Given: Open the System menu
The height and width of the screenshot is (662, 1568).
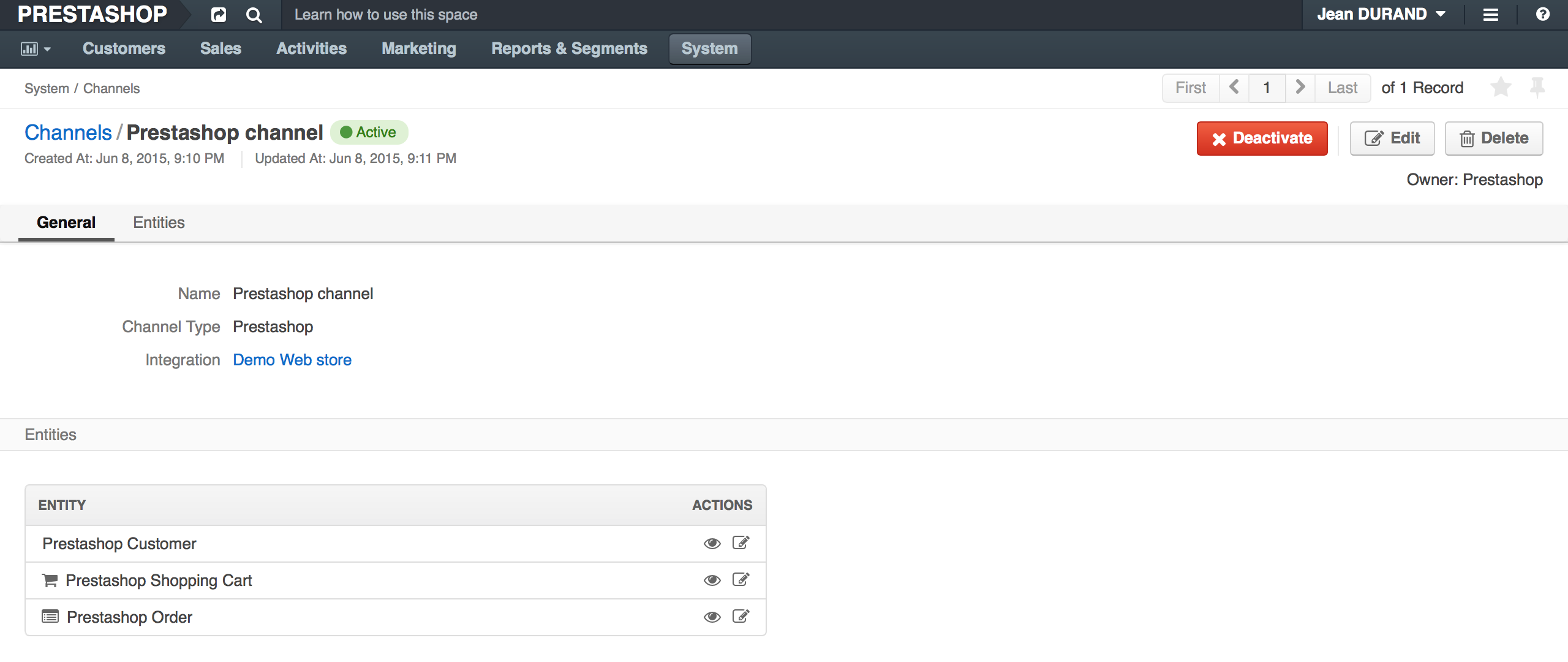Looking at the screenshot, I should click(x=710, y=48).
